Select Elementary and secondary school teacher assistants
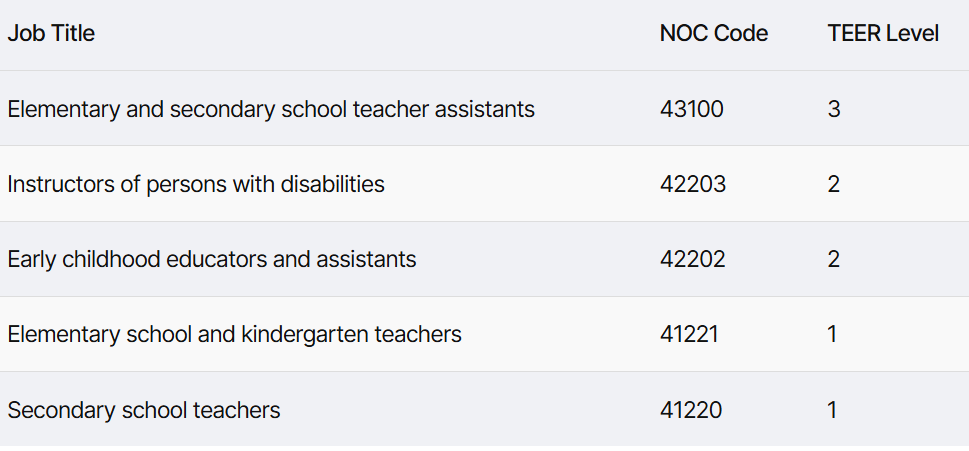Image resolution: width=969 pixels, height=451 pixels. coord(271,109)
